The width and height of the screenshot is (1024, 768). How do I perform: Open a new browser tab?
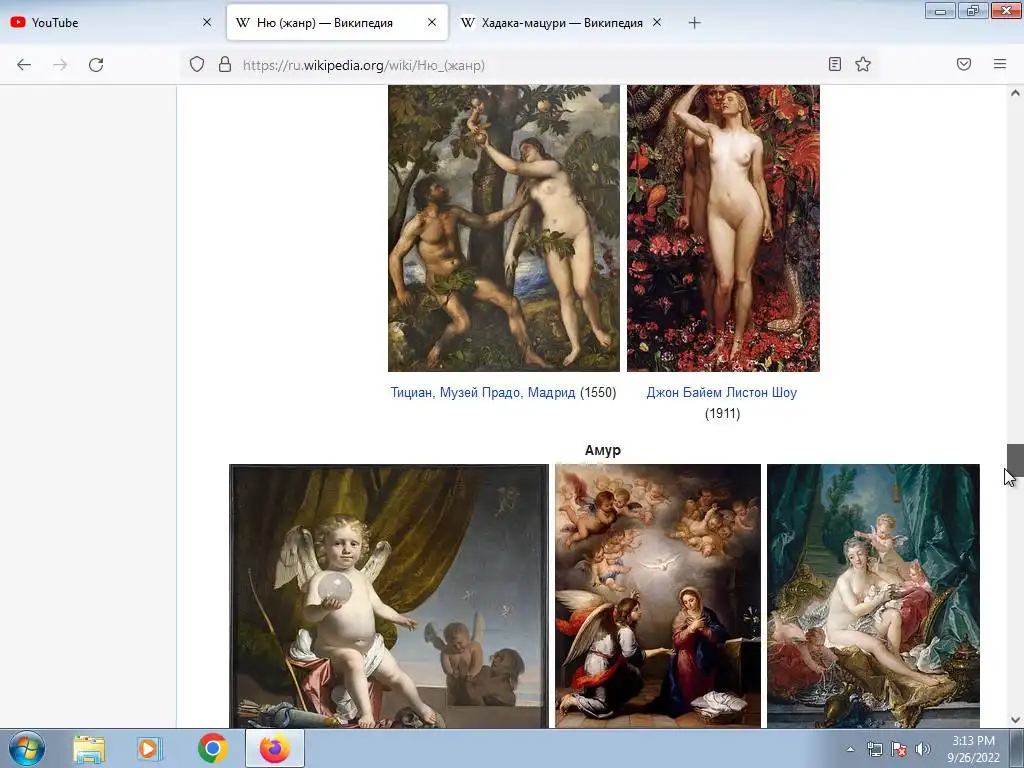pos(694,23)
